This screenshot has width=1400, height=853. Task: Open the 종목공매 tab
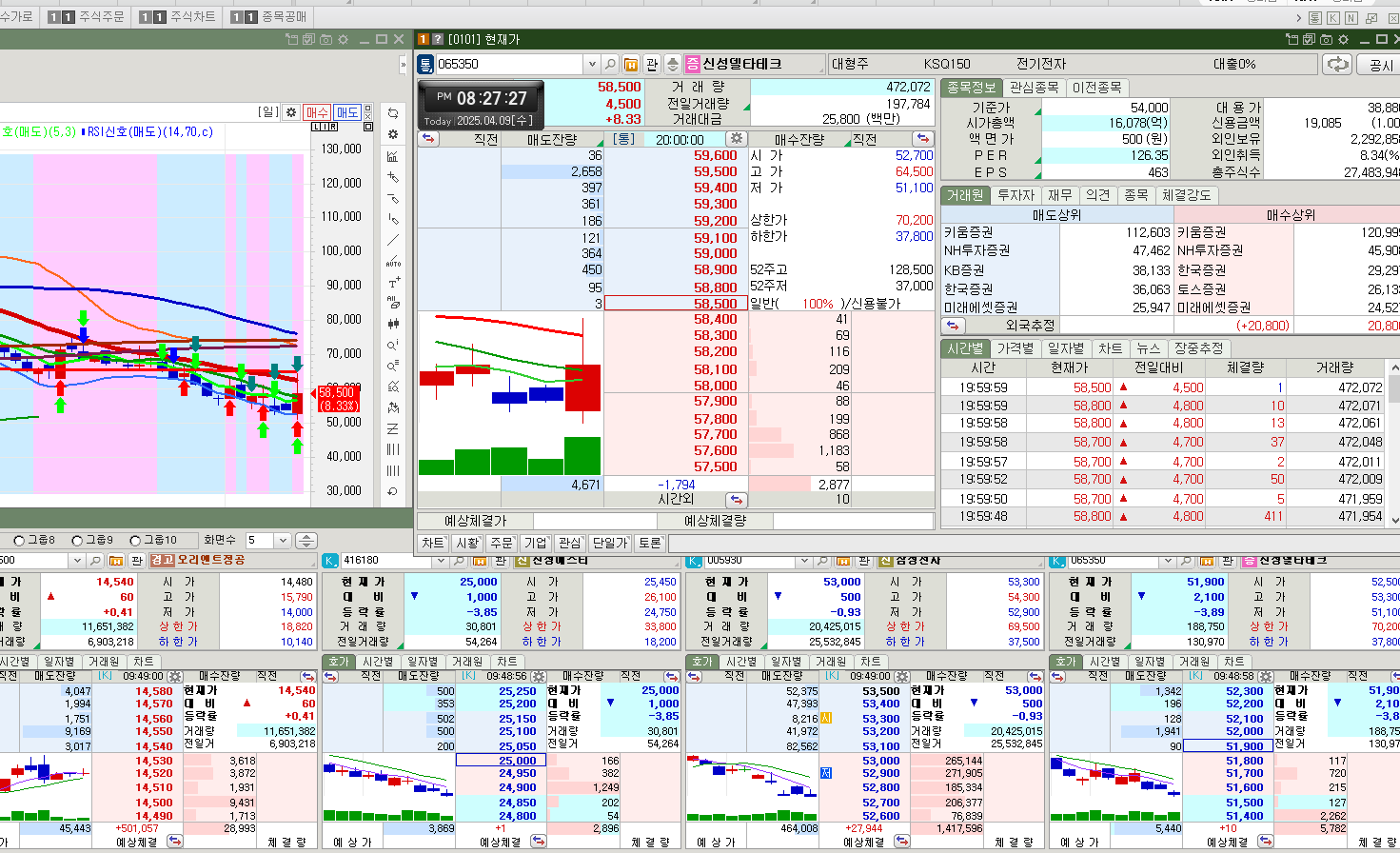[x=268, y=16]
